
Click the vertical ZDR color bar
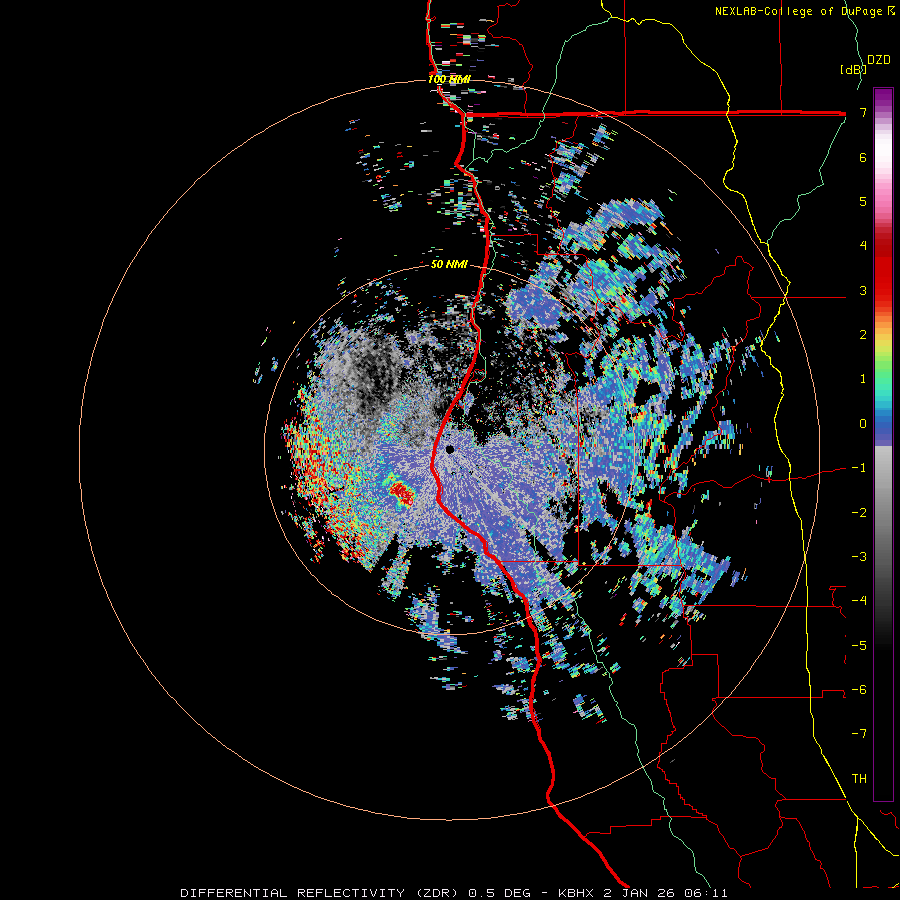click(883, 444)
